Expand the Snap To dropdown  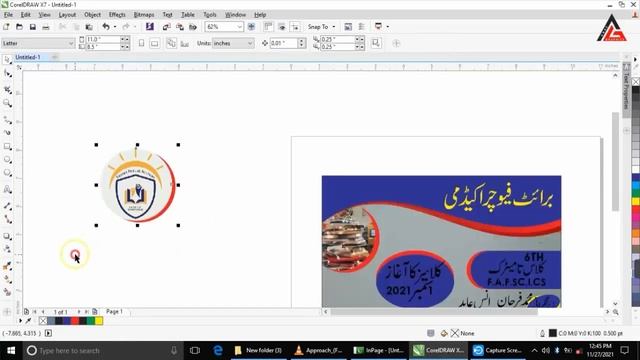click(x=334, y=27)
